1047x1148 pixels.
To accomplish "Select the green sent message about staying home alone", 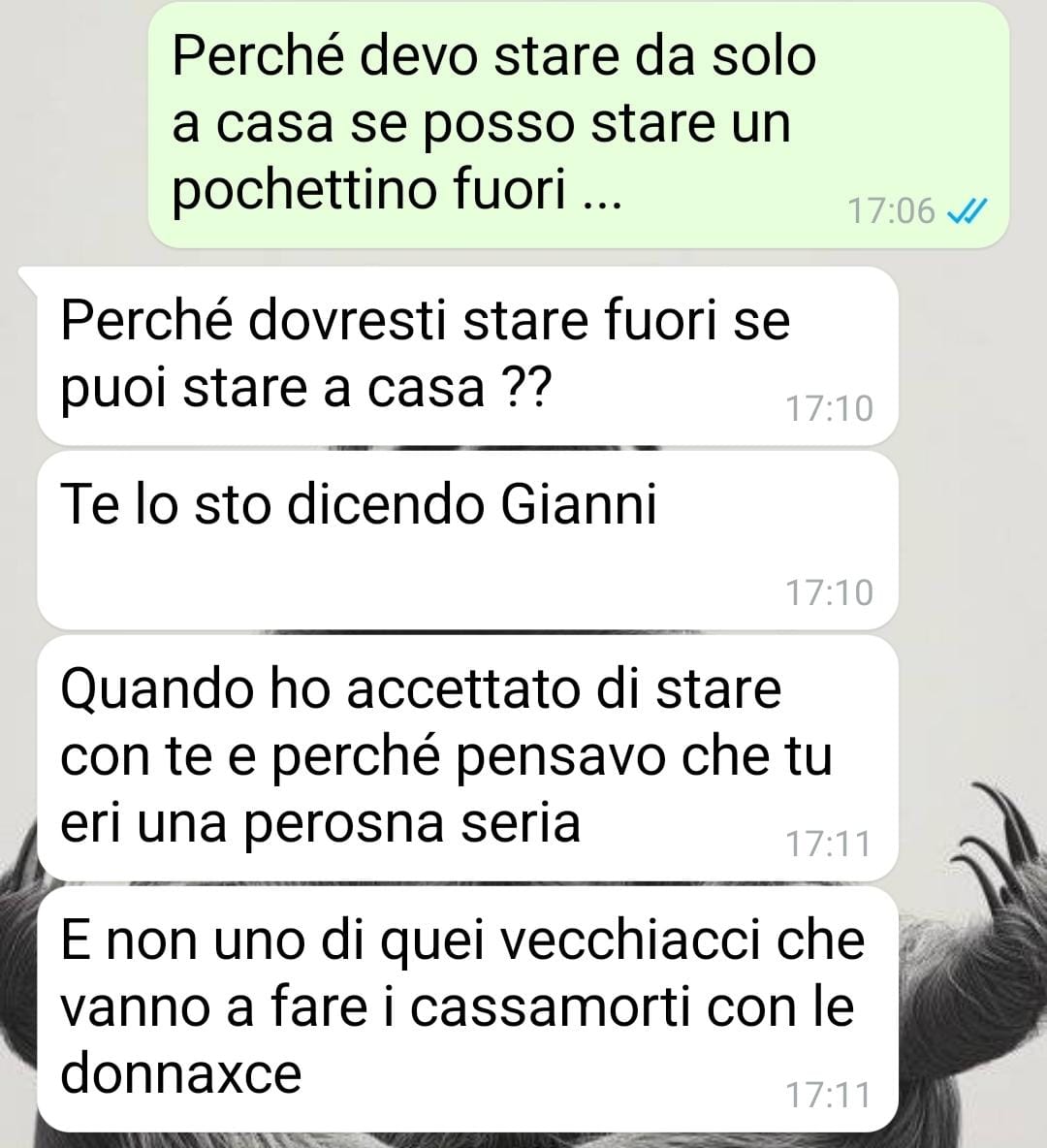I will pyautogui.click(x=579, y=124).
